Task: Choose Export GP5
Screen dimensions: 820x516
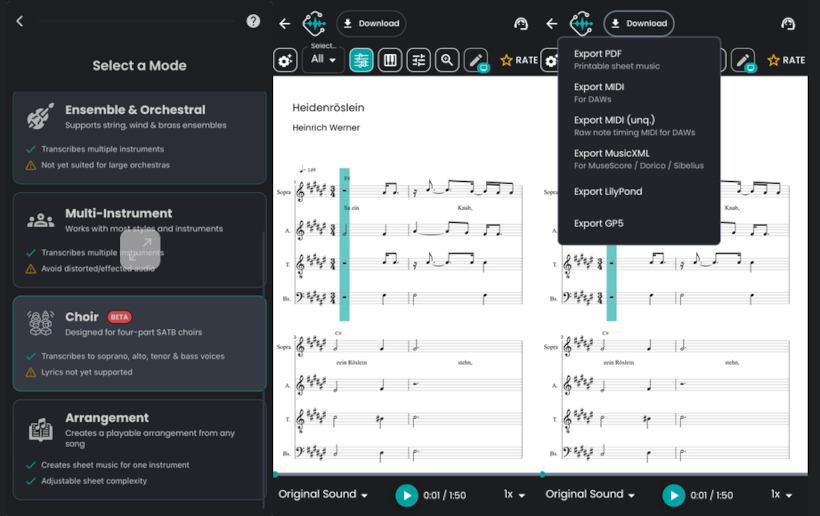Action: (x=639, y=223)
